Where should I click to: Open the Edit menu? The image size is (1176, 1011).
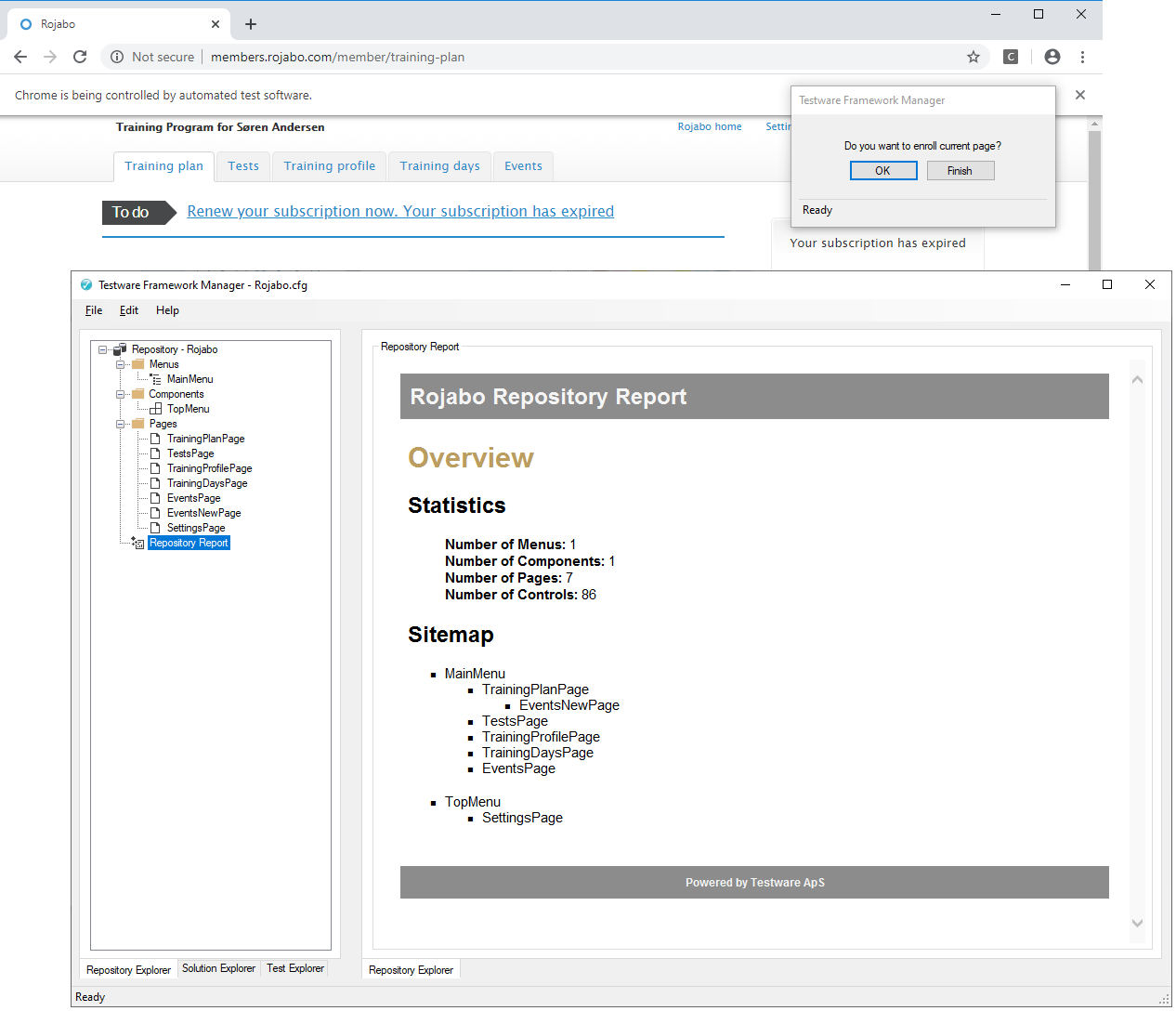[x=129, y=310]
